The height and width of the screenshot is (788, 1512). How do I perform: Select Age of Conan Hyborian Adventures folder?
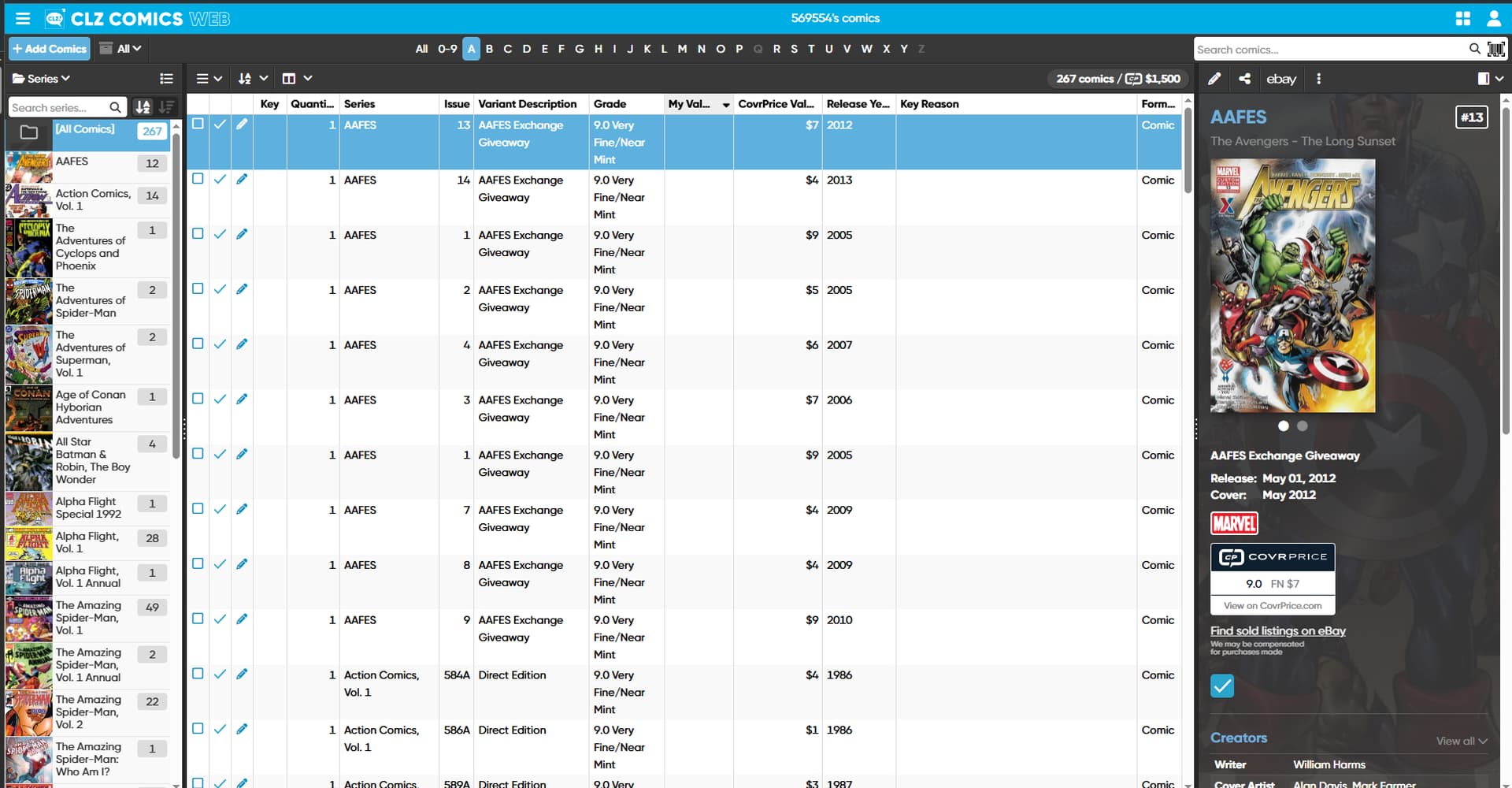[87, 407]
